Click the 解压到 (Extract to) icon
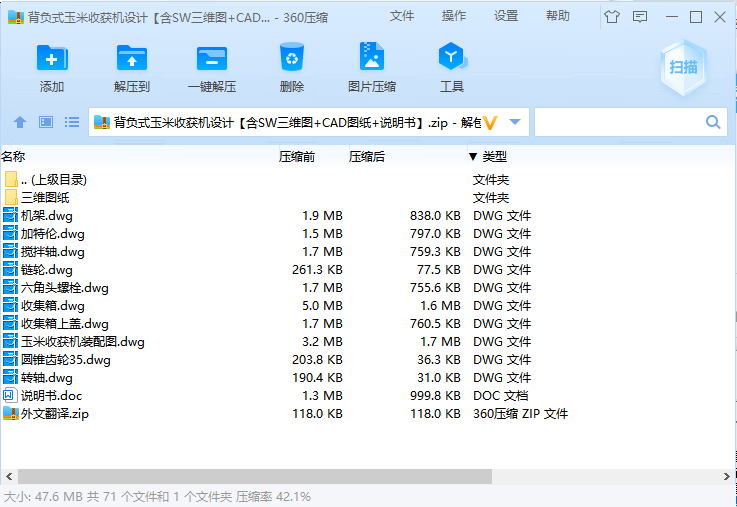Screen dimensions: 737x507 coord(132,58)
